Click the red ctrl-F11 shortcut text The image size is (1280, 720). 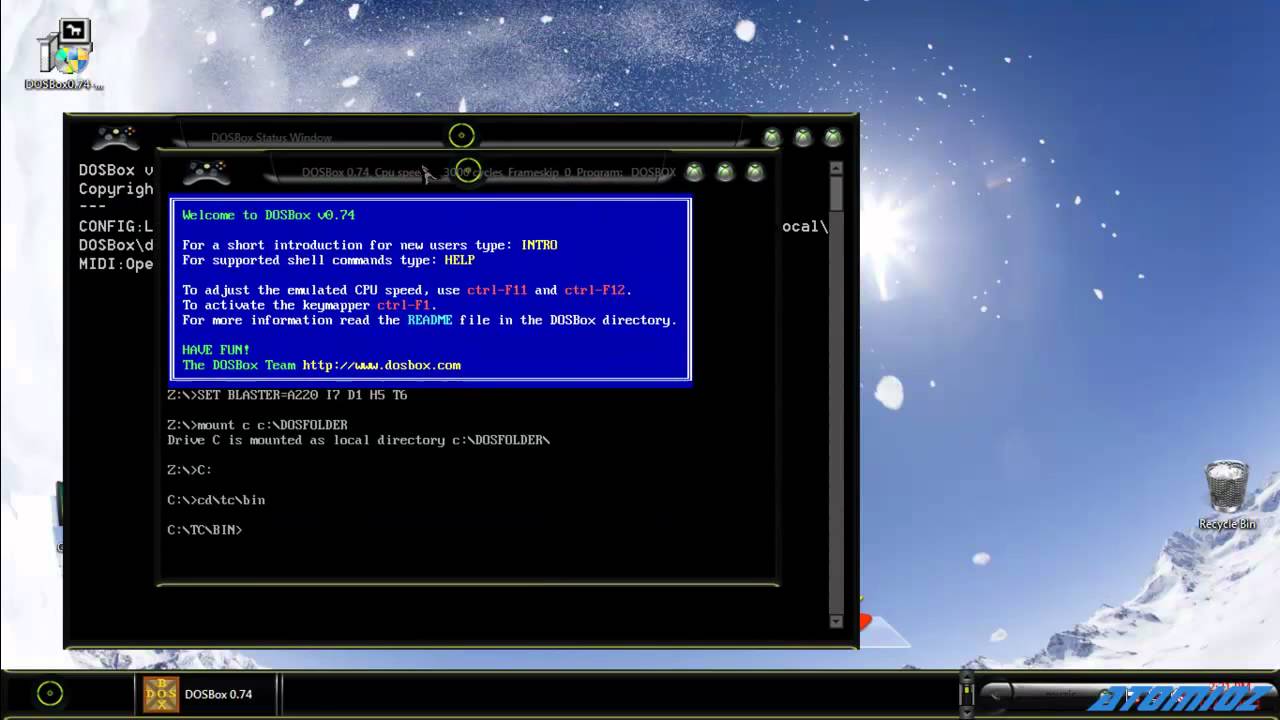(x=497, y=290)
